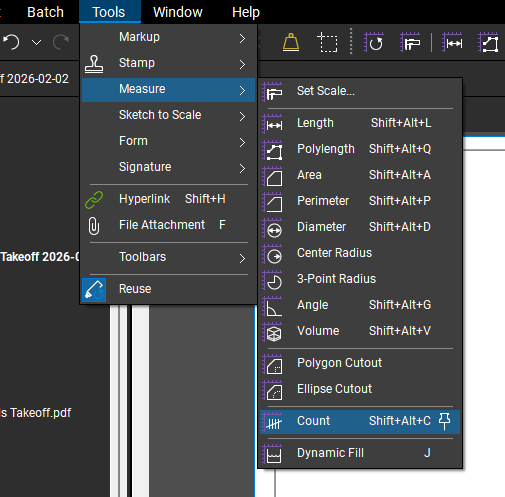Close the open Tools menu
This screenshot has width=505, height=497.
point(109,12)
